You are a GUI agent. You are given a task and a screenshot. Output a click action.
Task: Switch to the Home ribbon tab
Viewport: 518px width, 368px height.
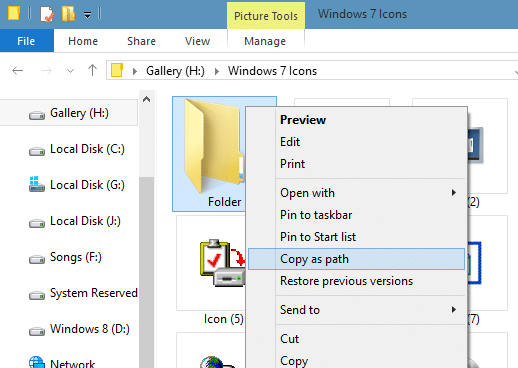coord(83,41)
